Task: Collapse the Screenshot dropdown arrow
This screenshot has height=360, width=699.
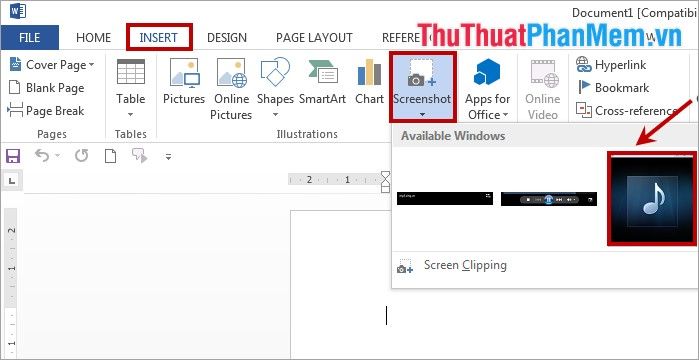Action: [422, 115]
